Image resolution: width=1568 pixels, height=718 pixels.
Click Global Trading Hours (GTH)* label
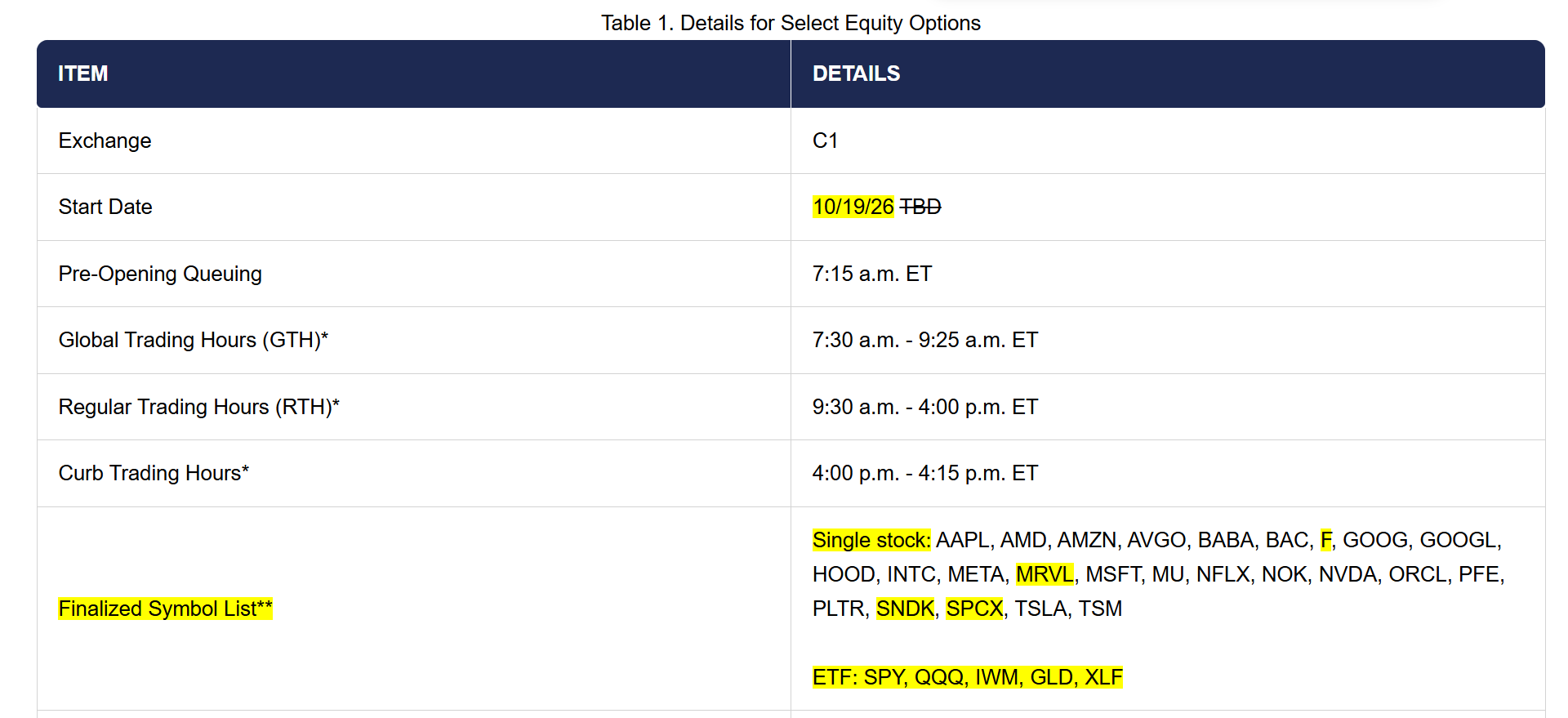click(x=194, y=340)
